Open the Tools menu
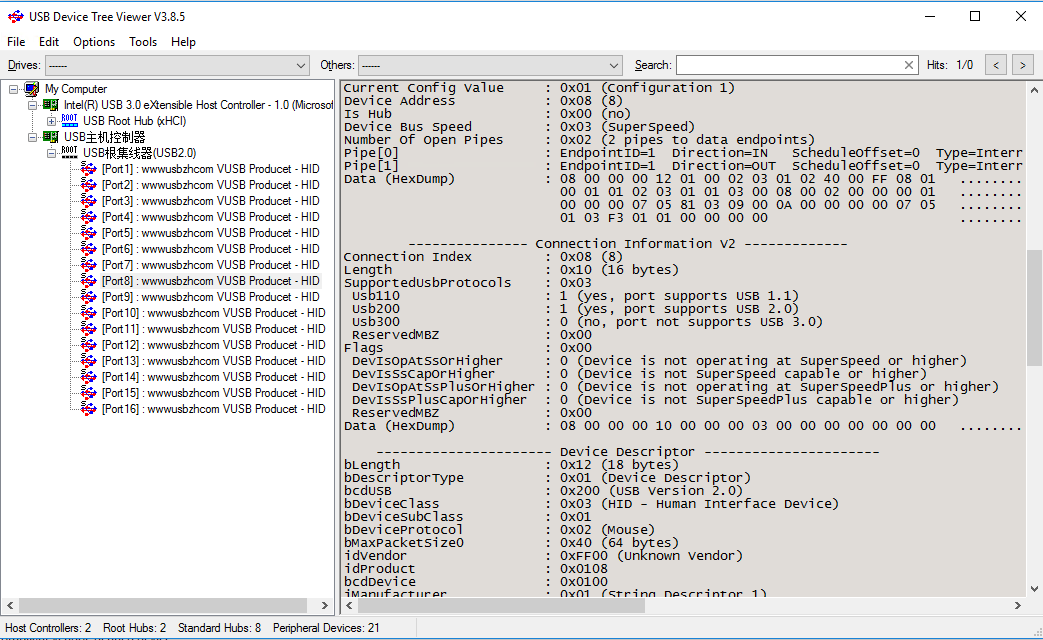The height and width of the screenshot is (640, 1043). click(x=143, y=42)
